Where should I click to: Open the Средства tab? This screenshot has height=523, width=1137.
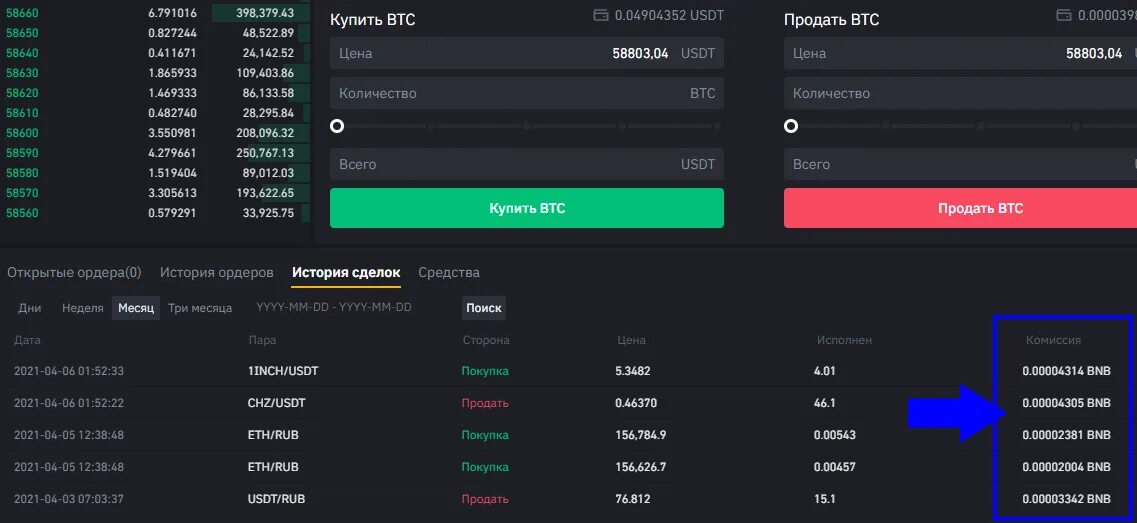(x=449, y=272)
